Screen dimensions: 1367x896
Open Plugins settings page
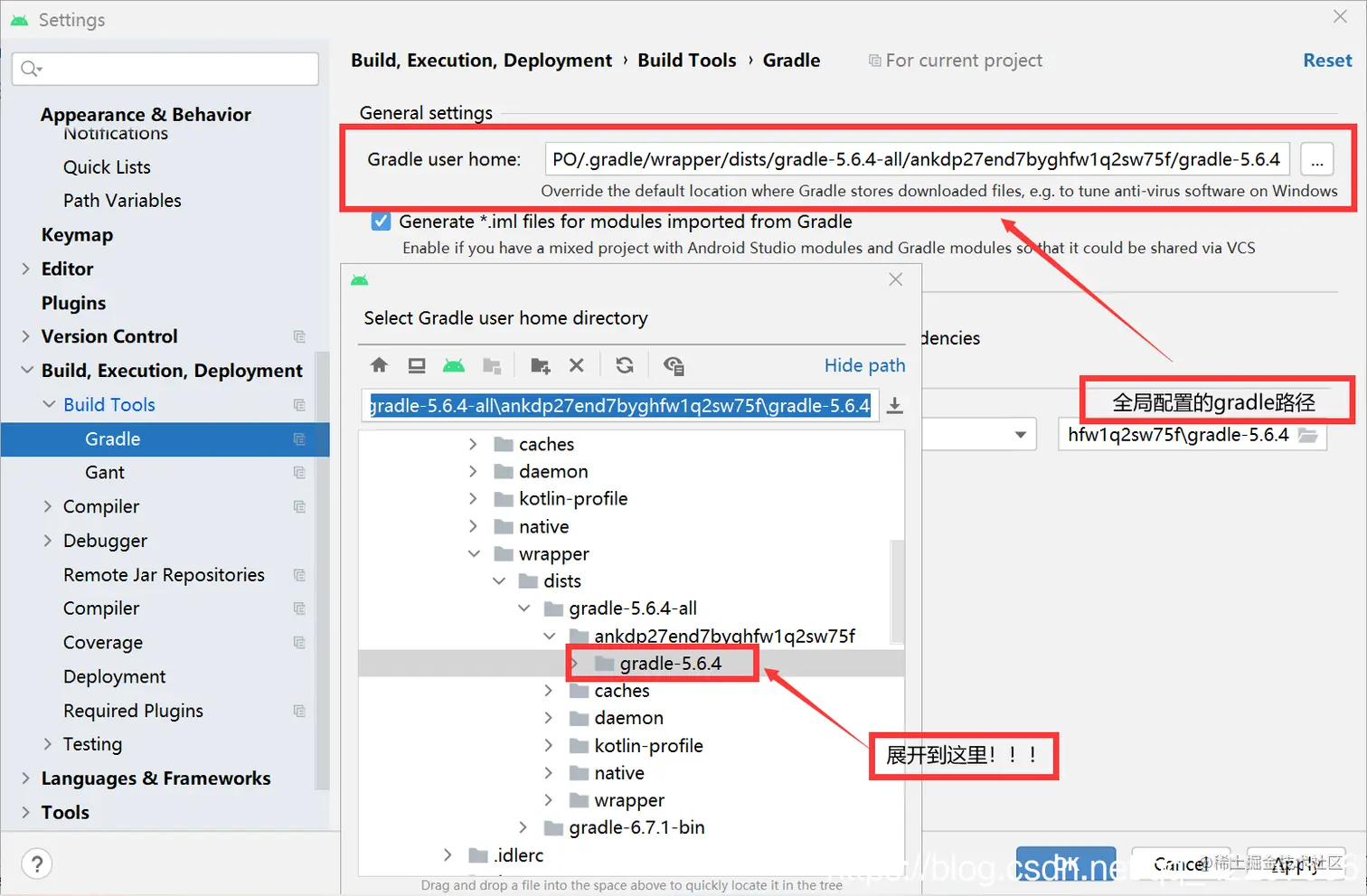click(x=73, y=303)
